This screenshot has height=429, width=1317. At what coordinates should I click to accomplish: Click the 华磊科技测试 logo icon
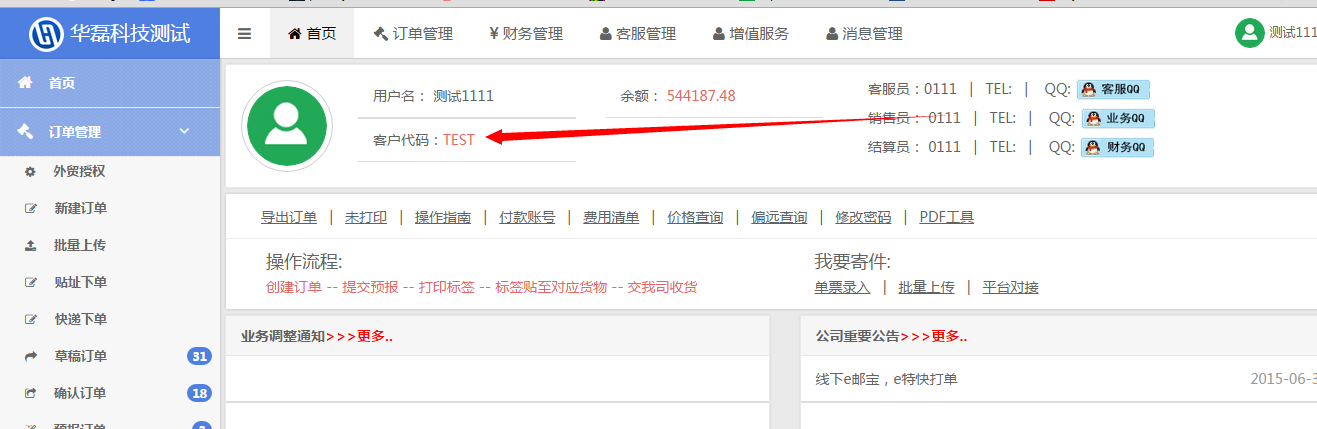[x=46, y=33]
